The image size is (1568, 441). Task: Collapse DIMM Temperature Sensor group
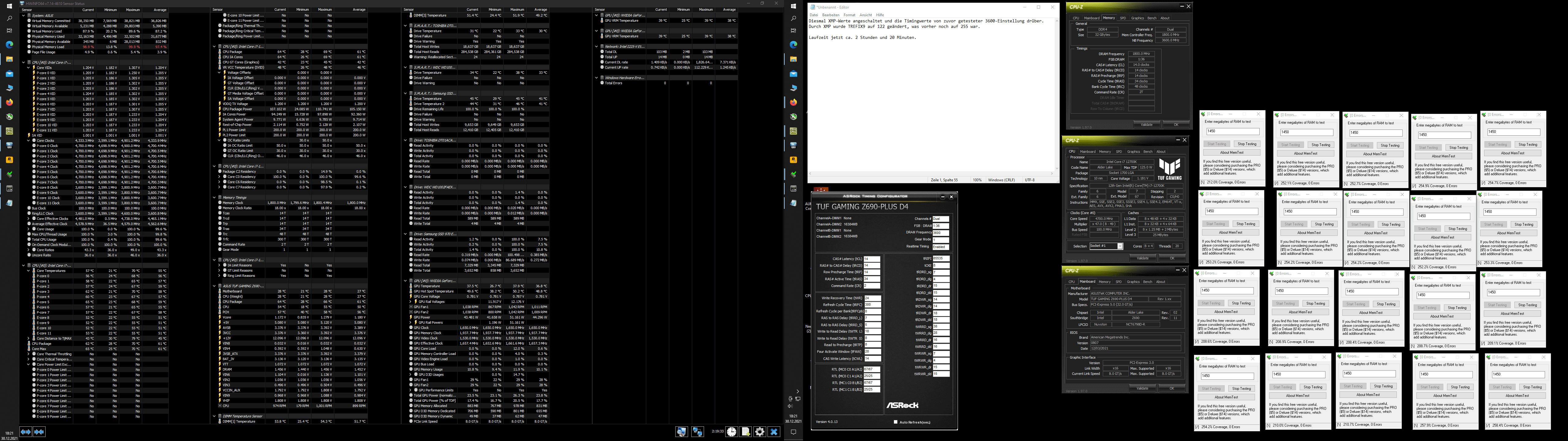(215, 416)
